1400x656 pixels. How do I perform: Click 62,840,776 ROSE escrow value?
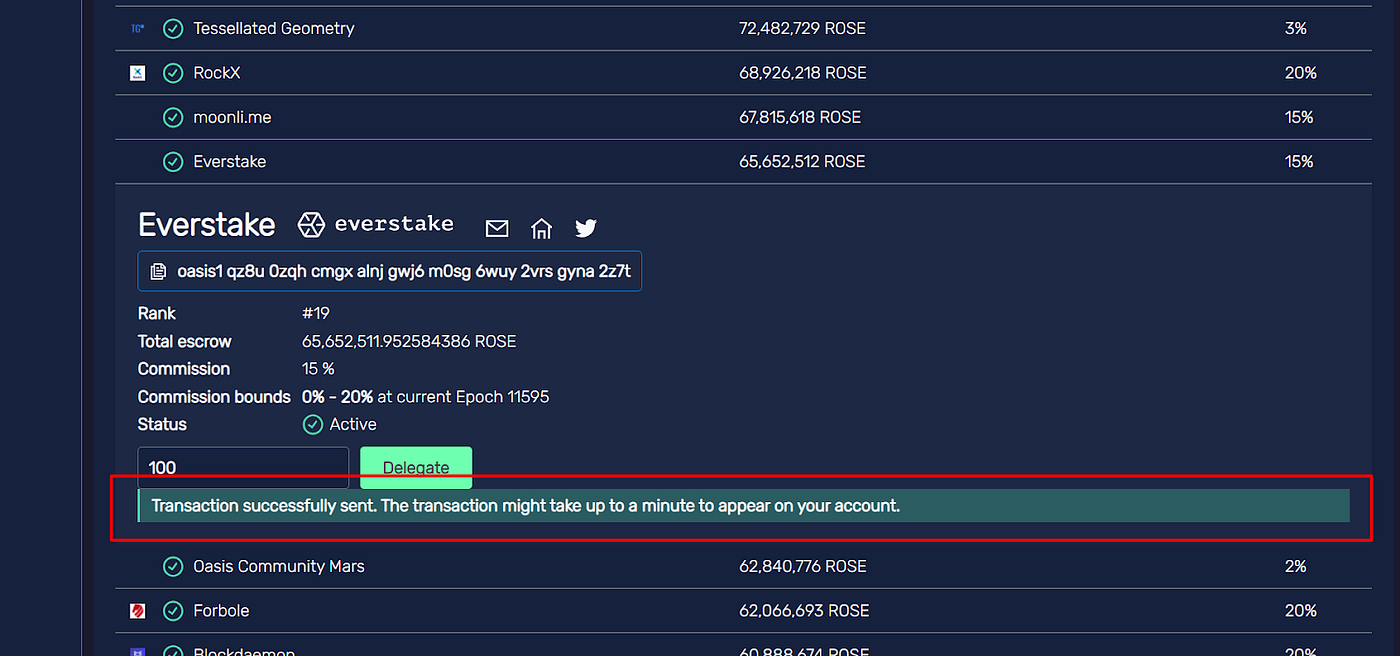point(802,566)
